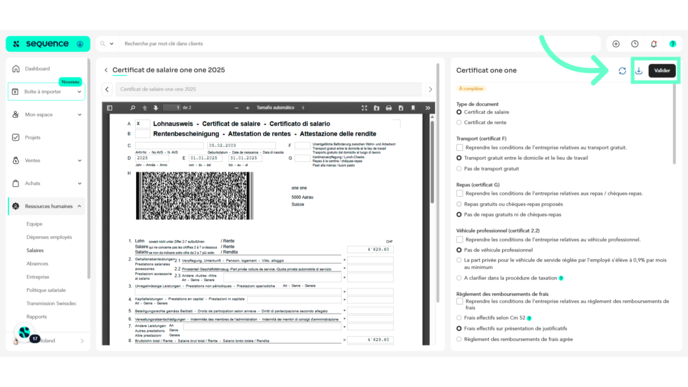Save the PDF file from the viewer toolbar
The width and height of the screenshot is (688, 387).
pos(401,108)
